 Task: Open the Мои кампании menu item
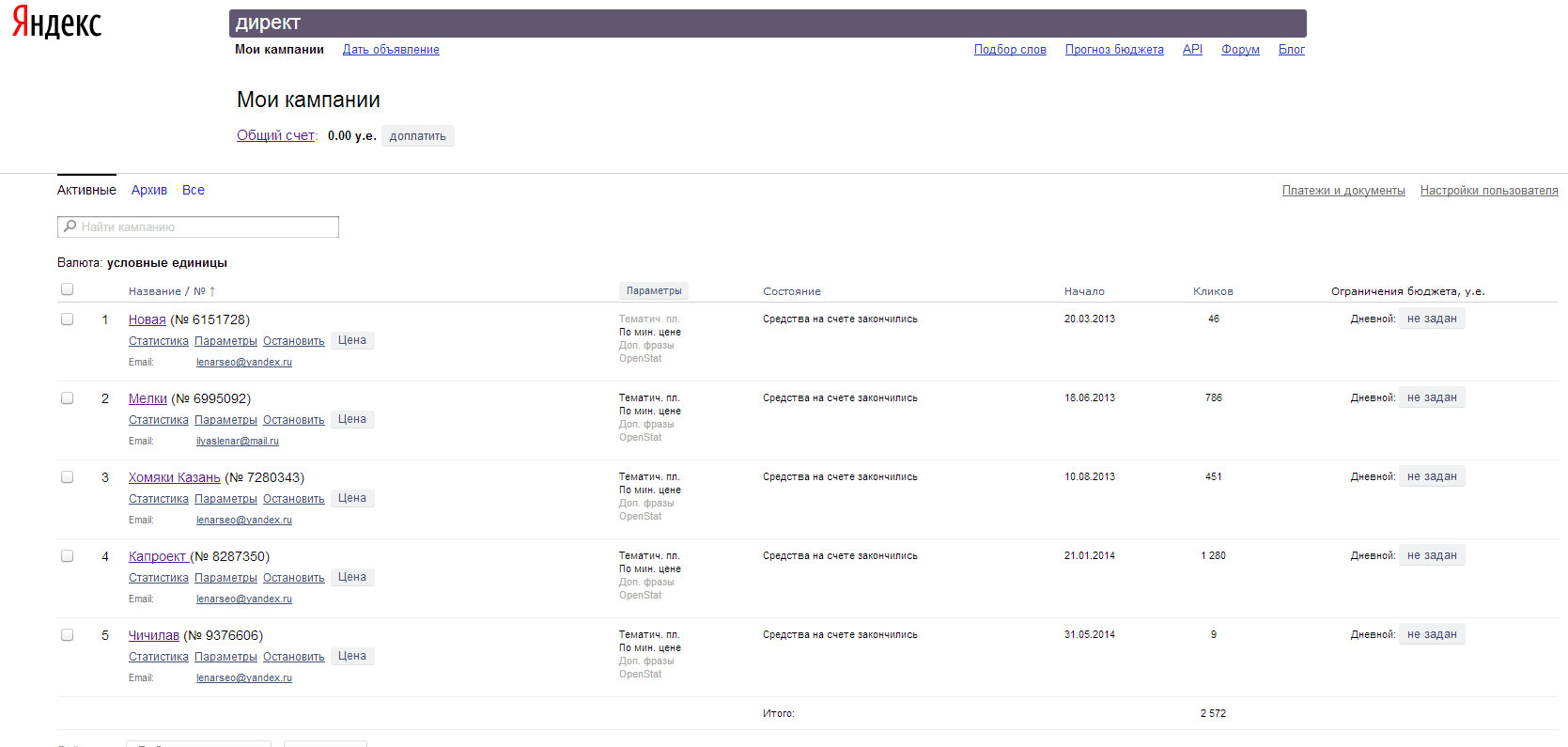tap(279, 50)
